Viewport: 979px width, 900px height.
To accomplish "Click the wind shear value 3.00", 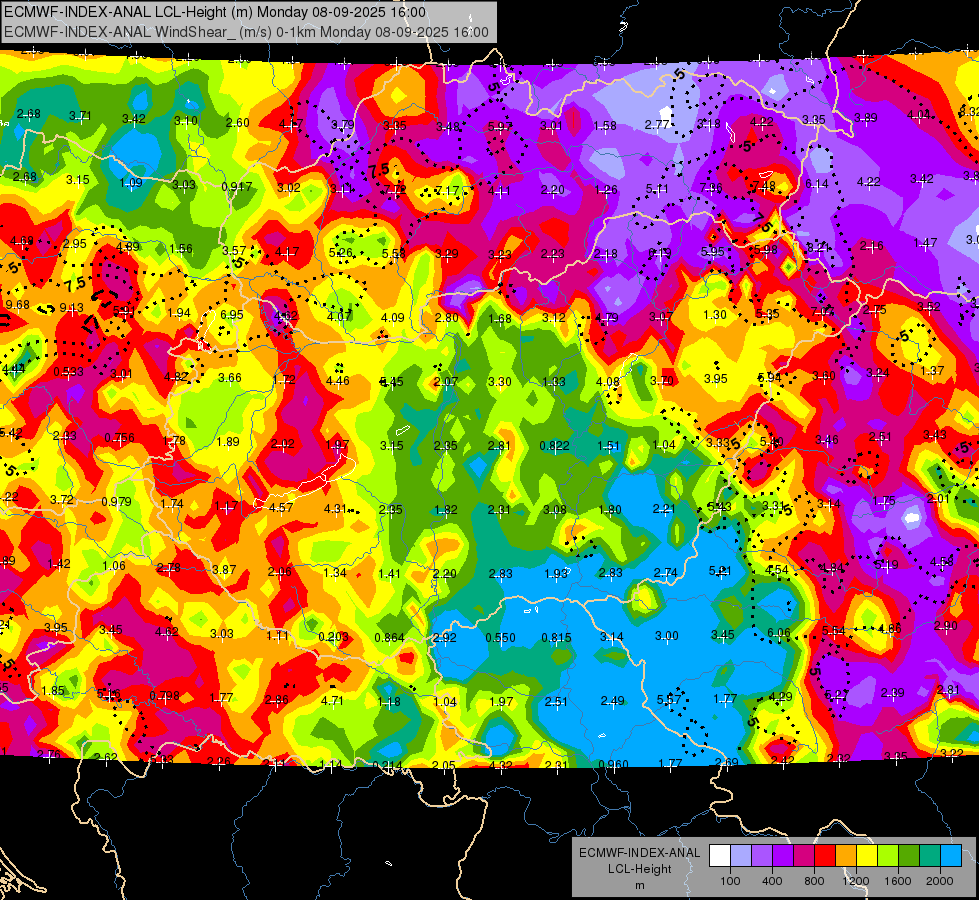I will (x=666, y=635).
